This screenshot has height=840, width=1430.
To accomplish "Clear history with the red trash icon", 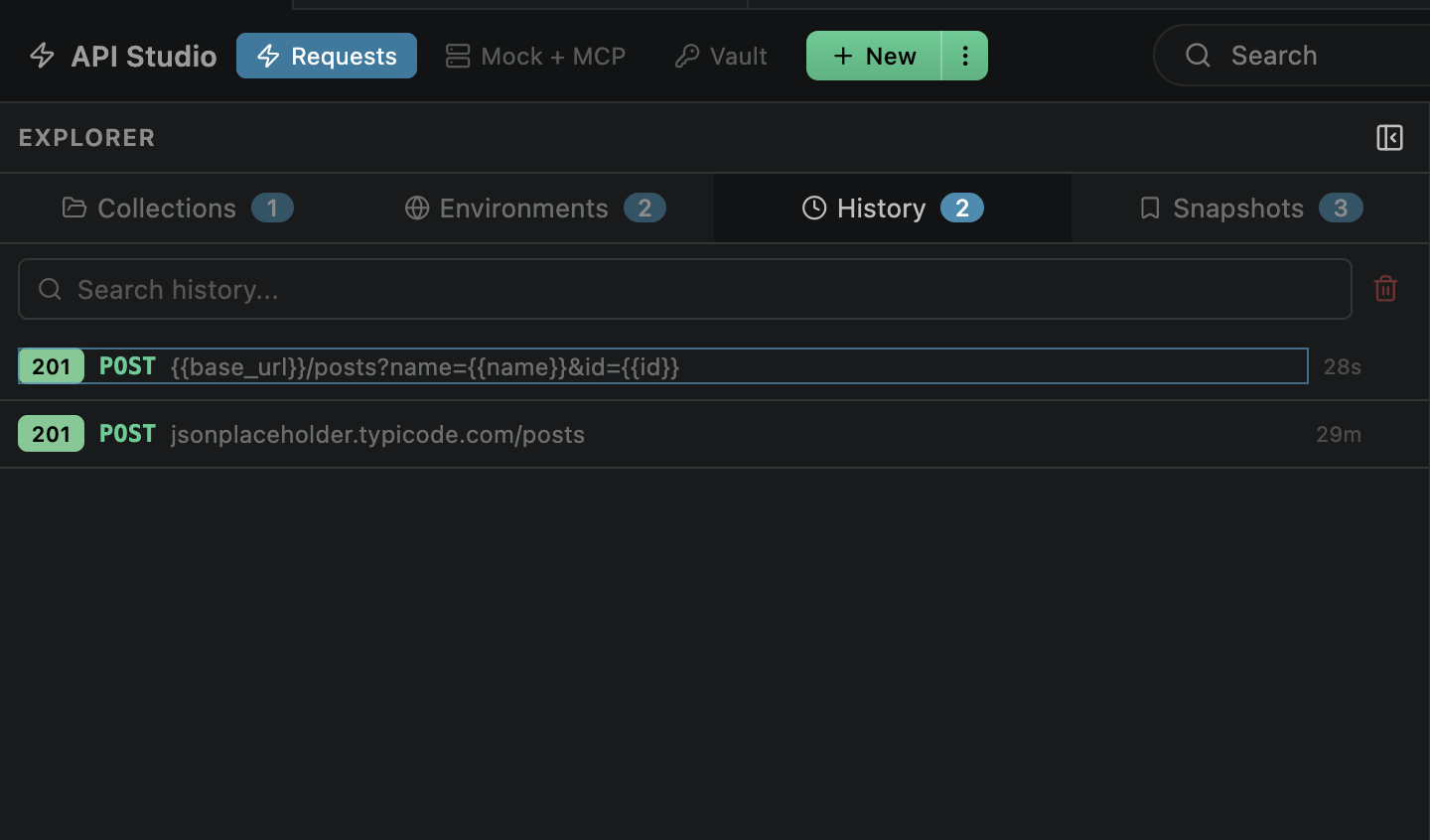I will point(1385,288).
